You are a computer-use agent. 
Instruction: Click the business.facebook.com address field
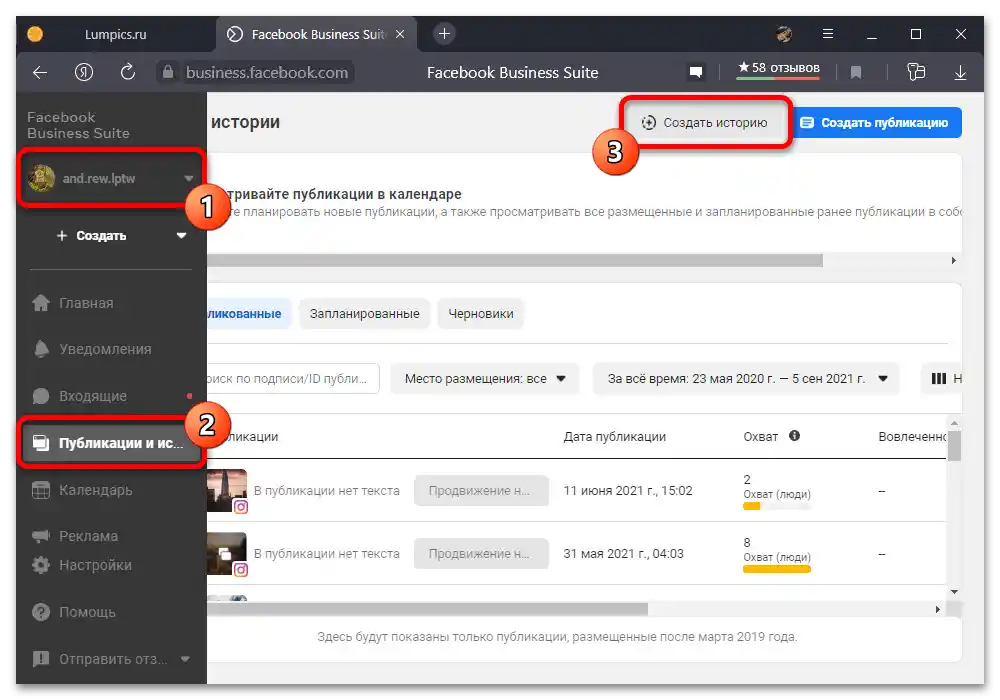(267, 73)
